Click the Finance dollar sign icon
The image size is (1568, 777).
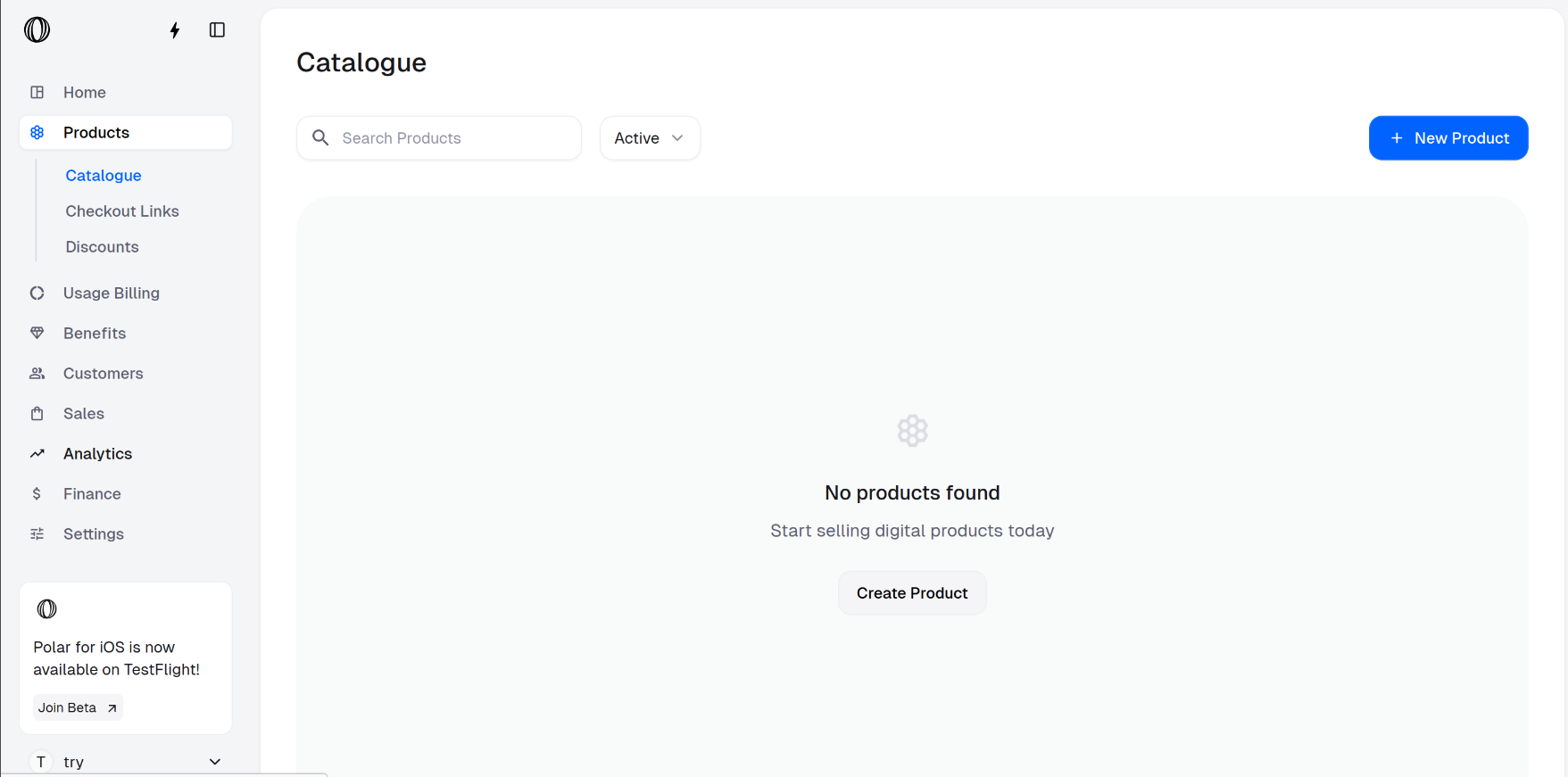point(37,494)
